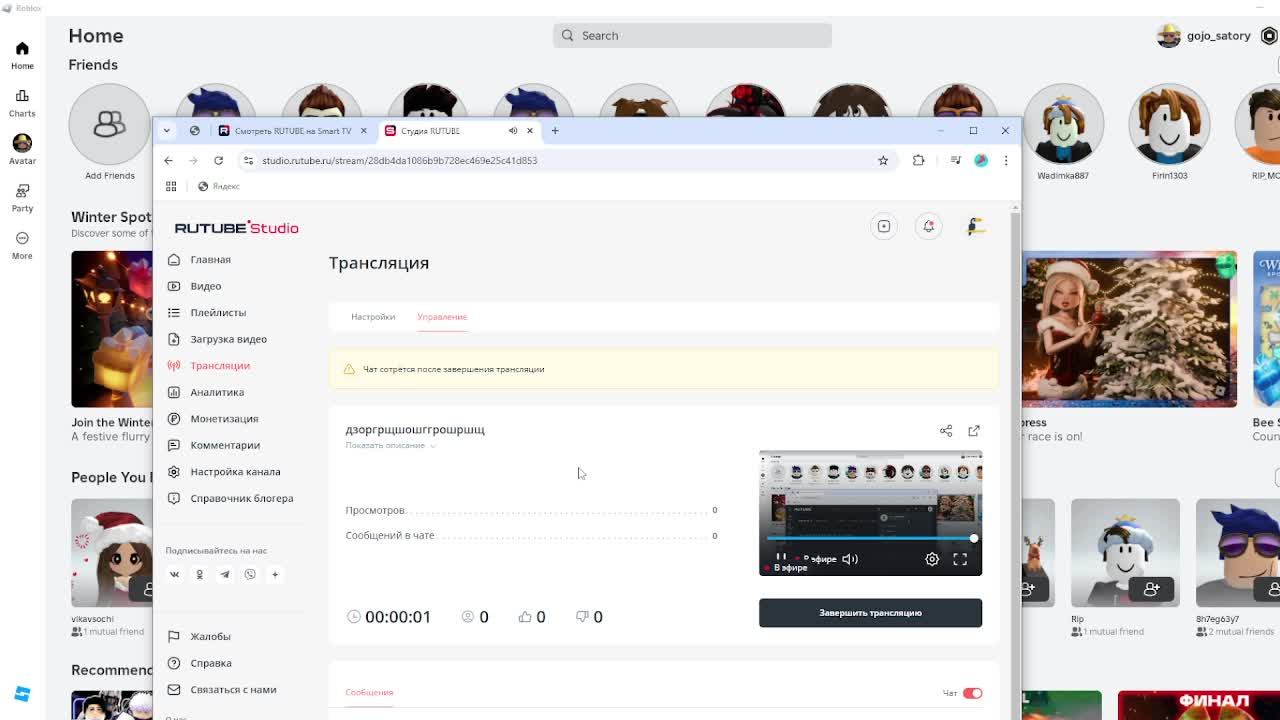Image resolution: width=1280 pixels, height=720 pixels.
Task: Open the VK social icon
Action: point(174,574)
